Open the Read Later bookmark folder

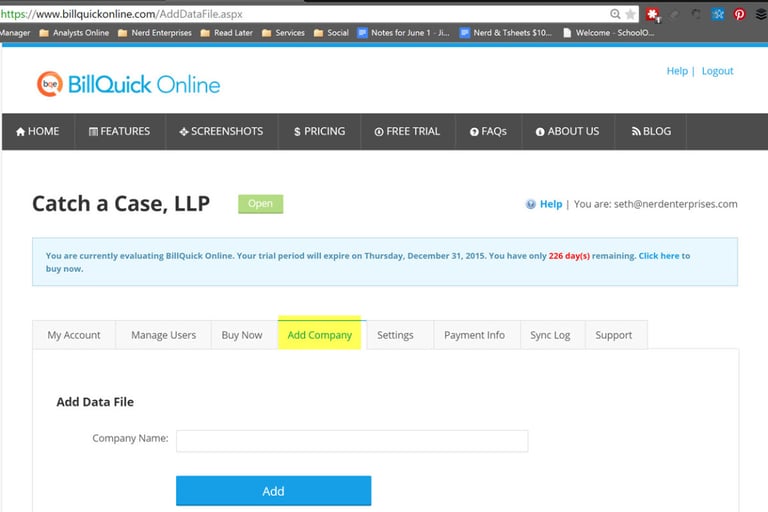(x=227, y=33)
